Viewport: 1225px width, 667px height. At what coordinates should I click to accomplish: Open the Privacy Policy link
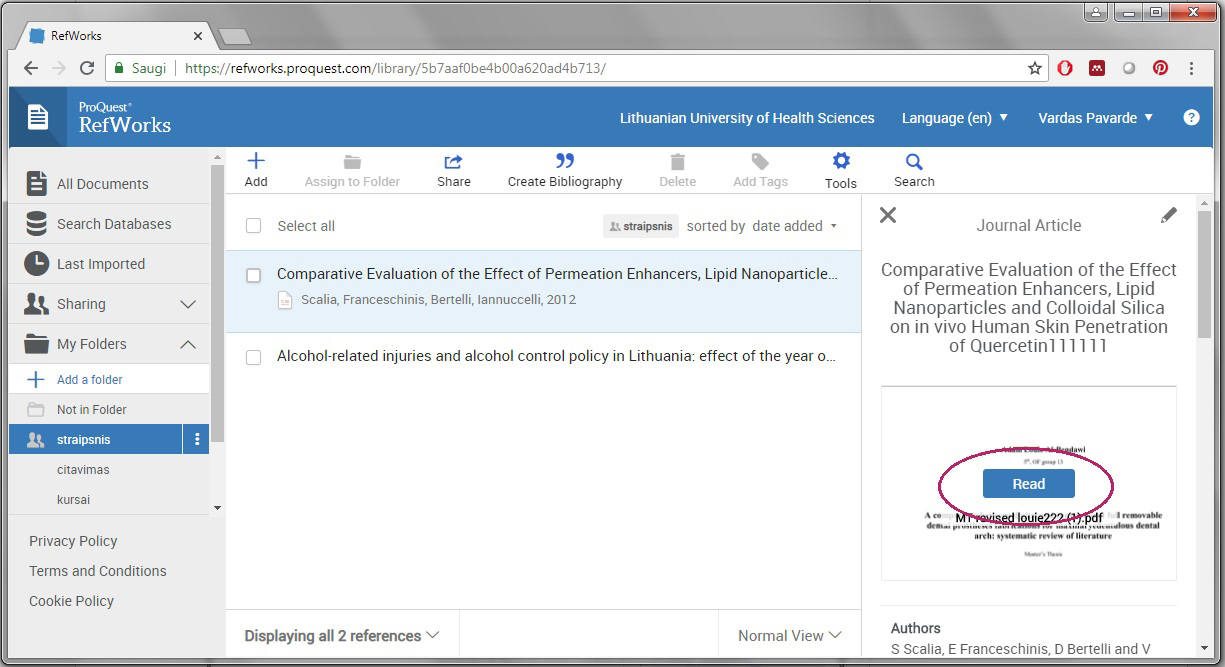[x=73, y=541]
